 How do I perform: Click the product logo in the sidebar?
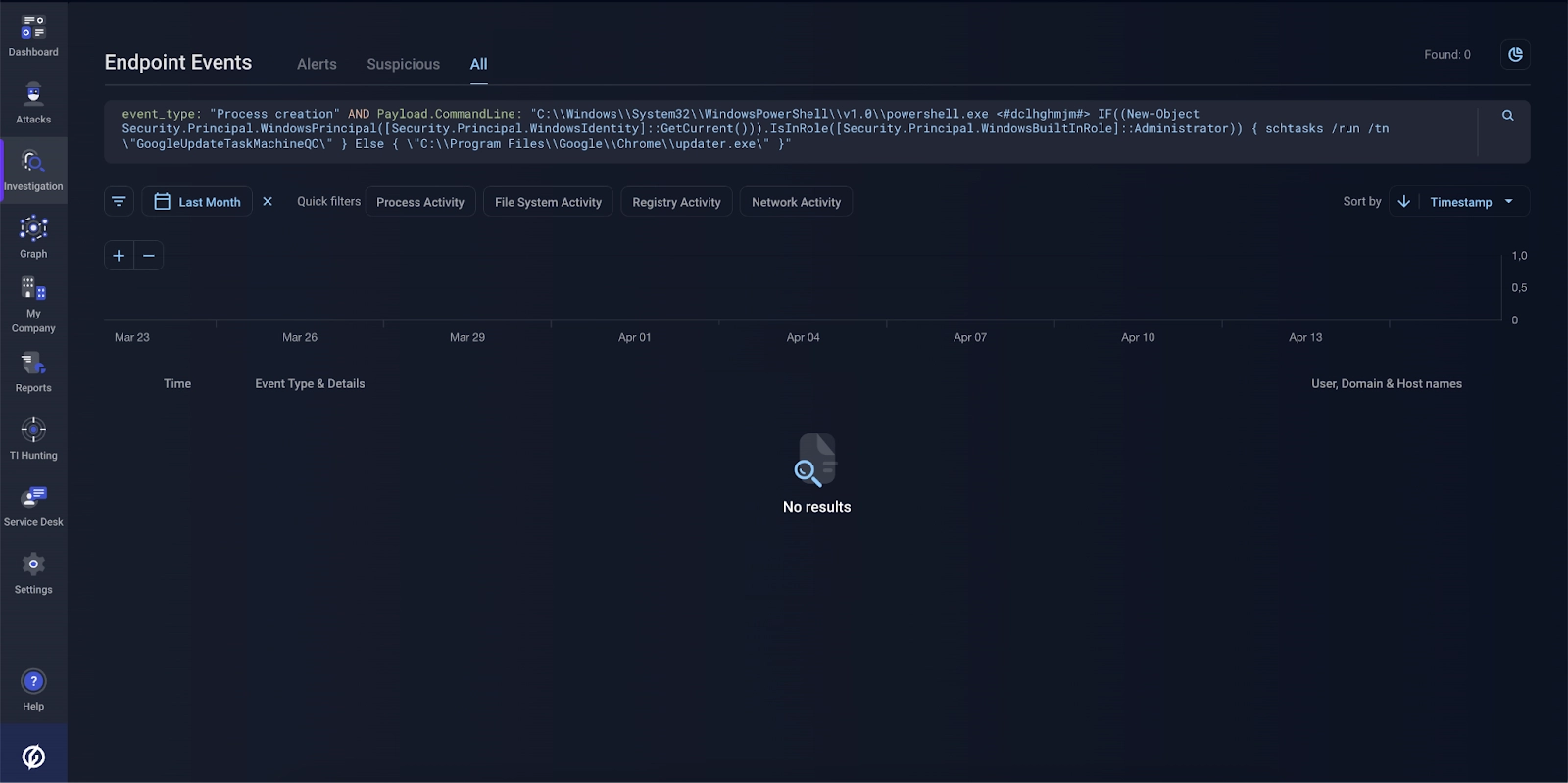(33, 757)
